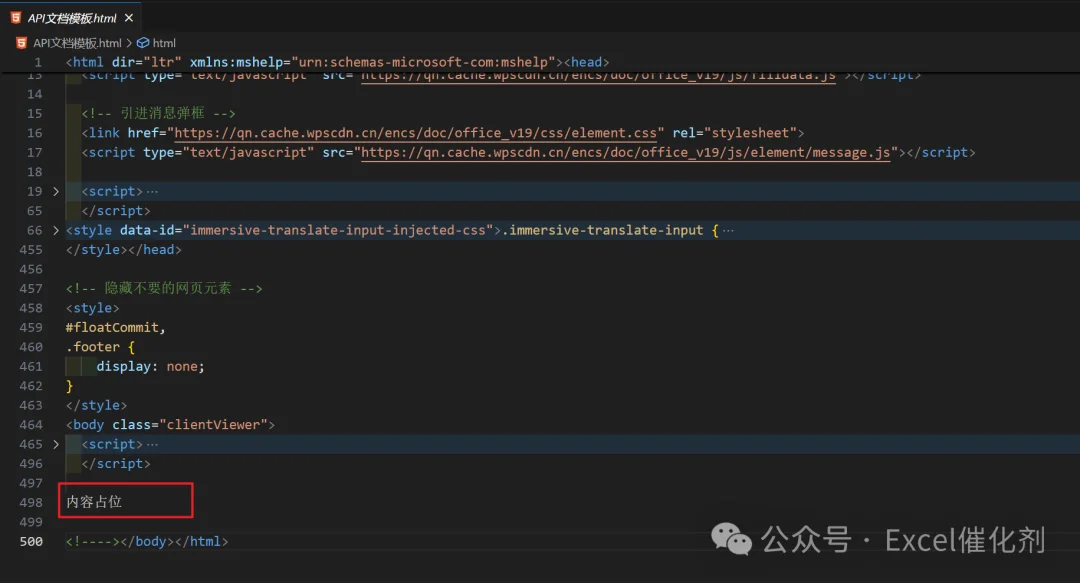
Task: Click the 引进消息弹框 comment on line 15
Action: coord(158,113)
